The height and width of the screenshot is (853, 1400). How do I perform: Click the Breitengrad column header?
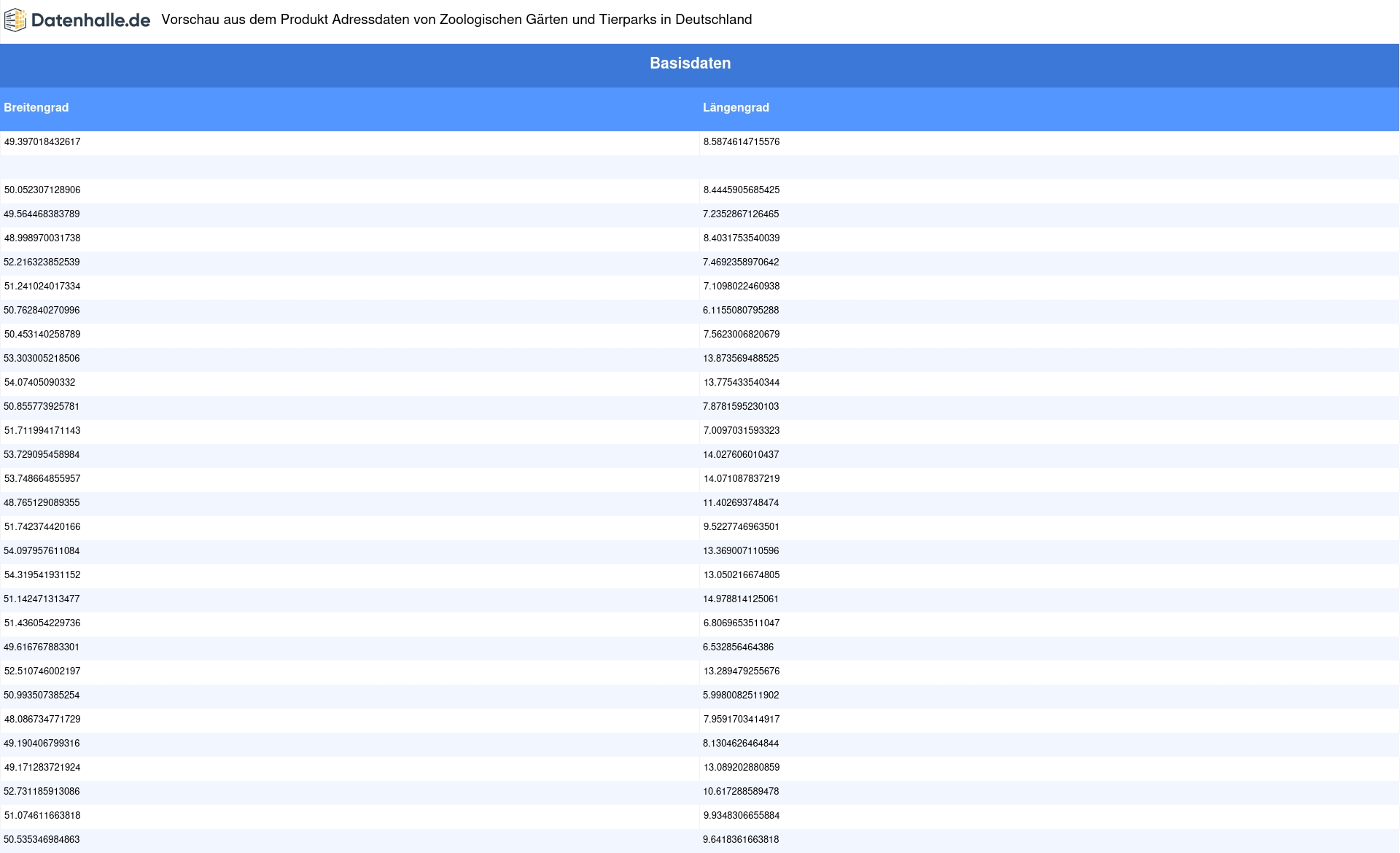(36, 108)
